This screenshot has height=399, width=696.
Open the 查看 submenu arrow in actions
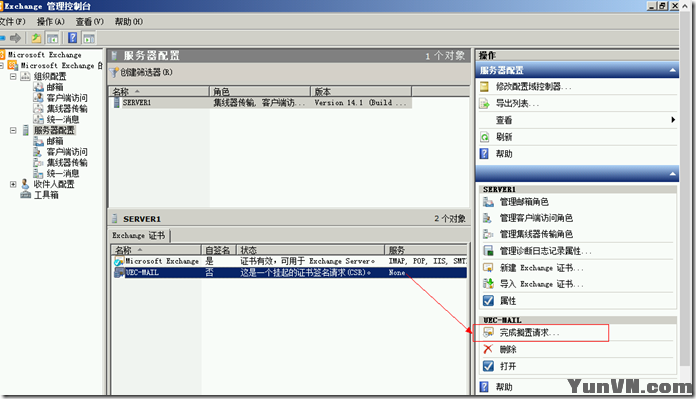(x=673, y=120)
